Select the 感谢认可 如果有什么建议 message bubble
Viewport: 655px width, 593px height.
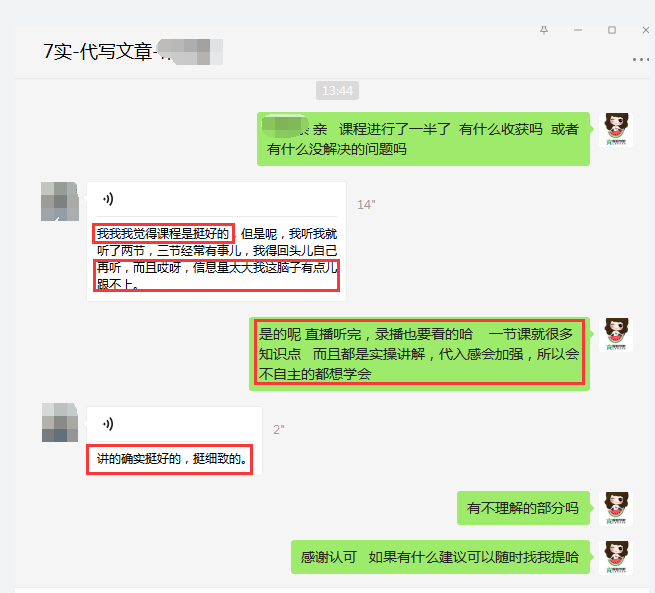pyautogui.click(x=440, y=557)
